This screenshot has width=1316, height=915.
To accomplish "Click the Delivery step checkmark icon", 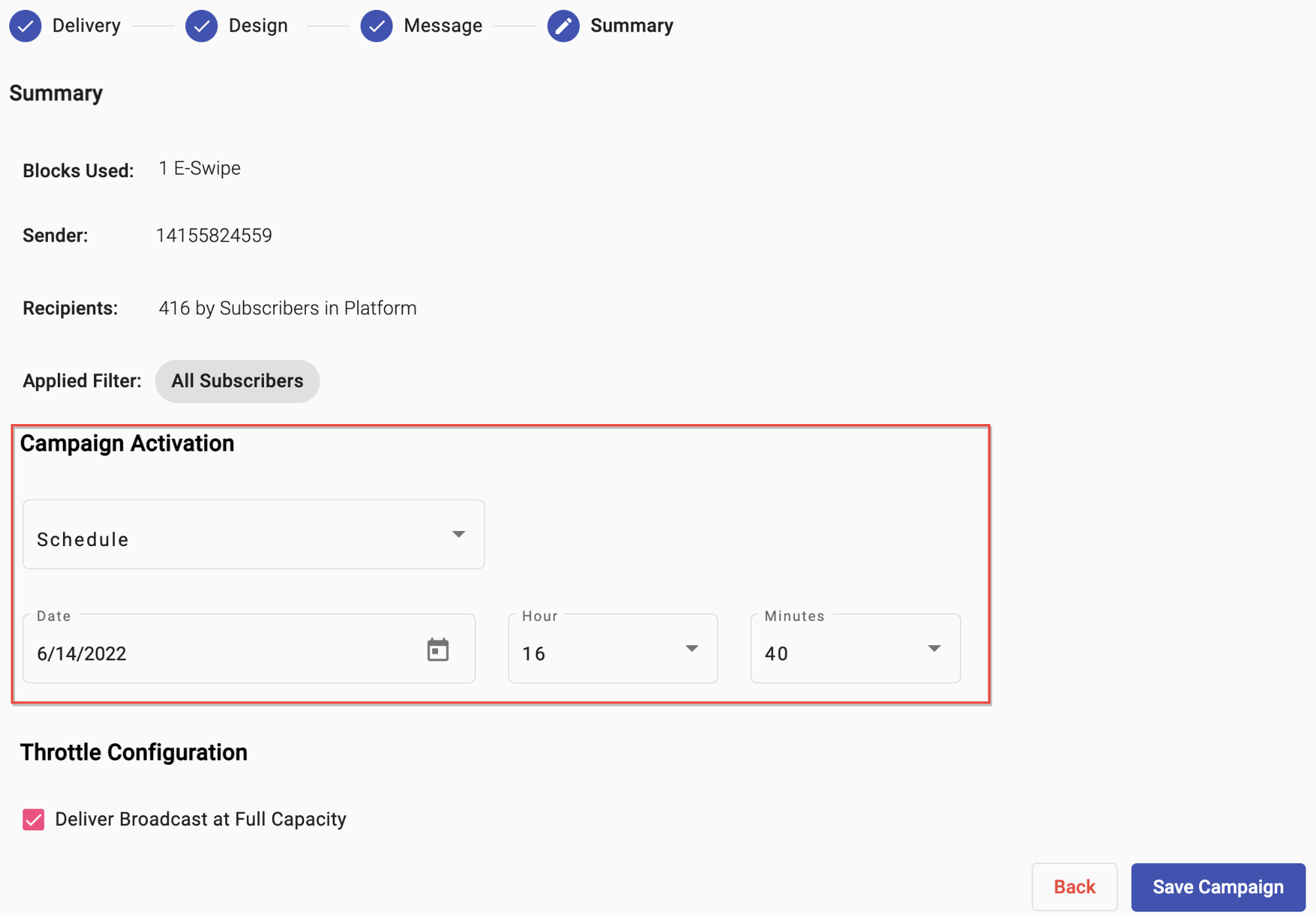I will click(25, 26).
